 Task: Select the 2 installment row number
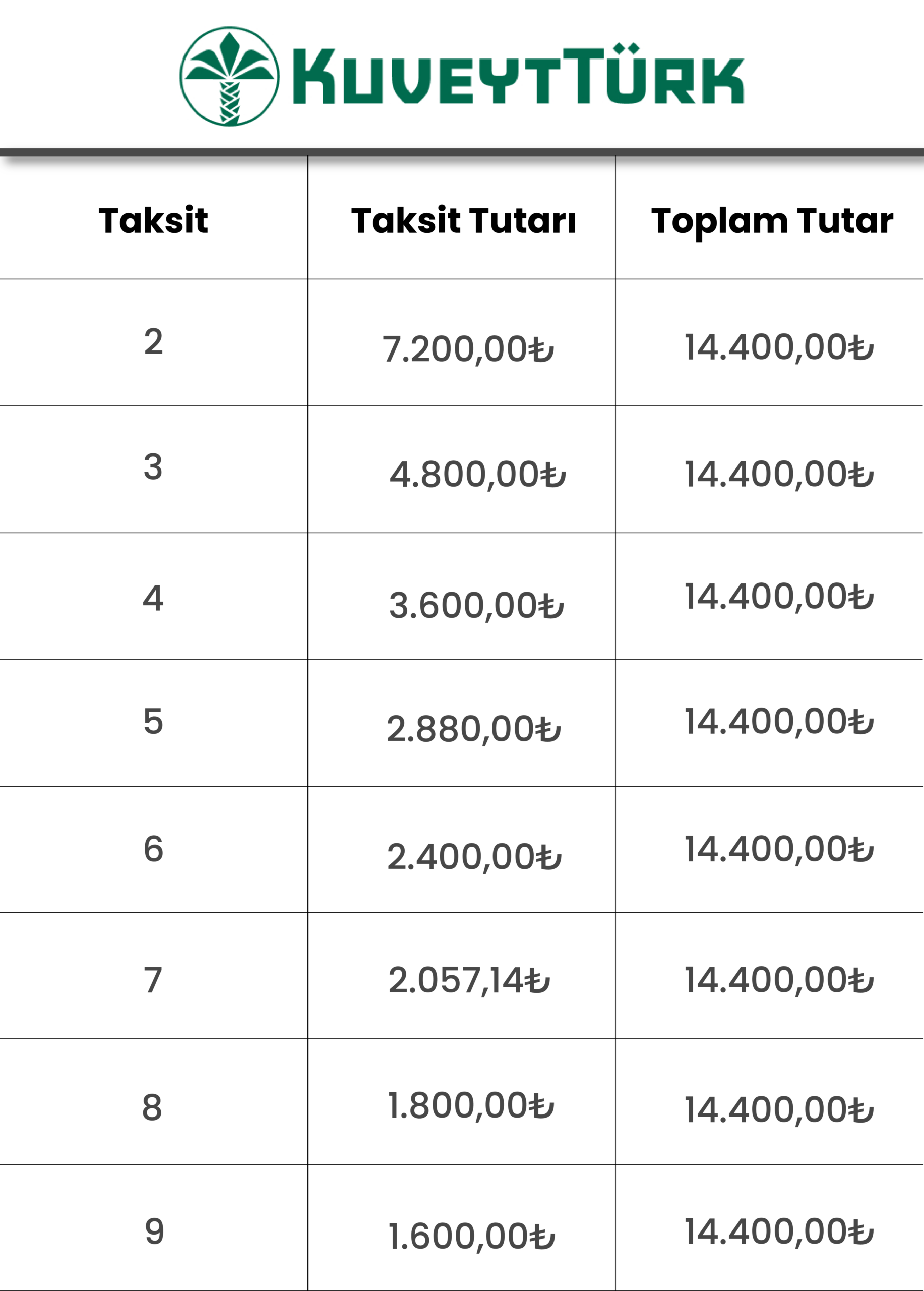pos(153,342)
